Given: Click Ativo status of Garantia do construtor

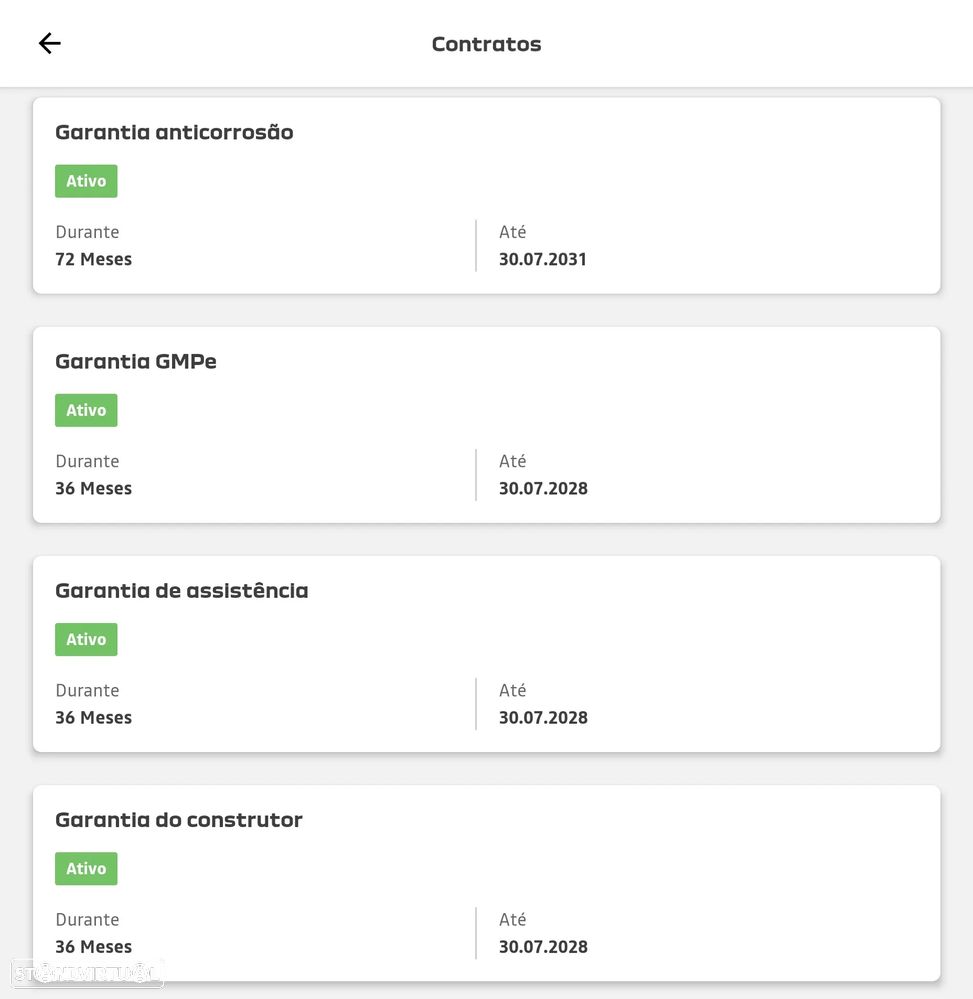Looking at the screenshot, I should (86, 868).
